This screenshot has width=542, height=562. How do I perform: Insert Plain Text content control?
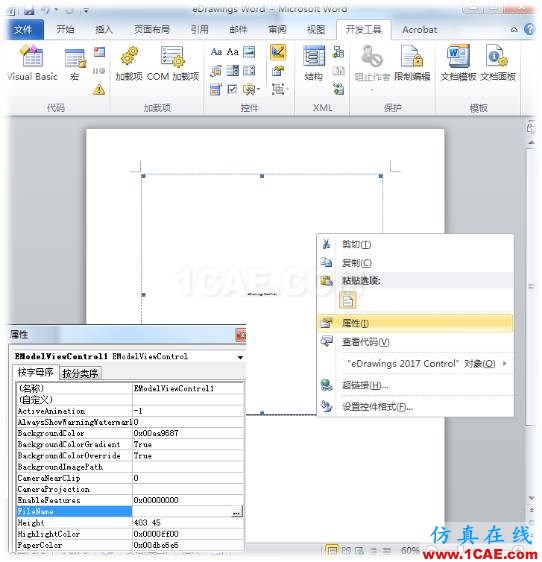pos(233,52)
